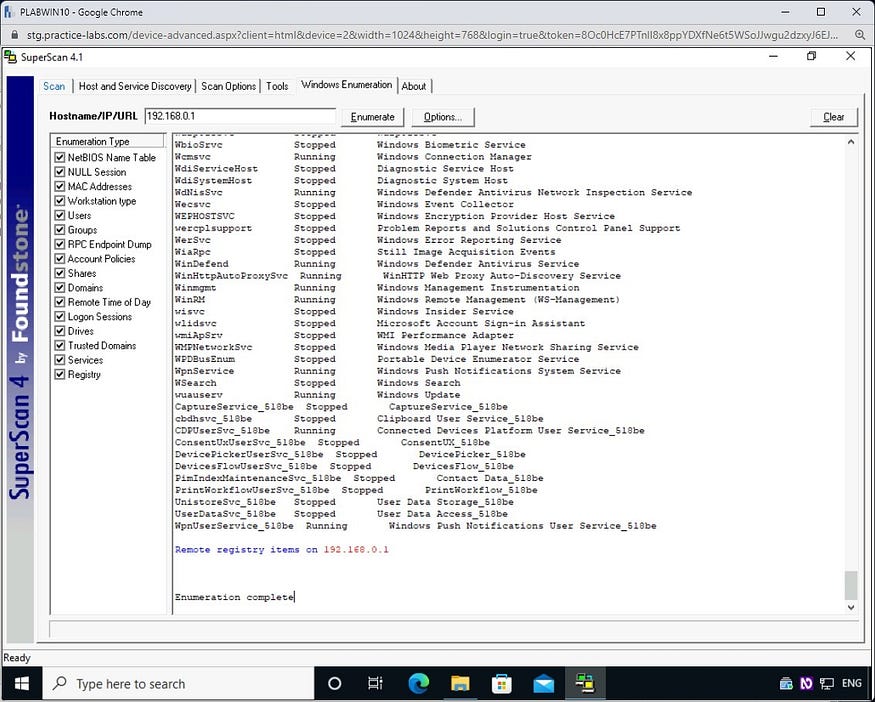Click scrollbar down arrow in results
The height and width of the screenshot is (702, 875).
(850, 607)
